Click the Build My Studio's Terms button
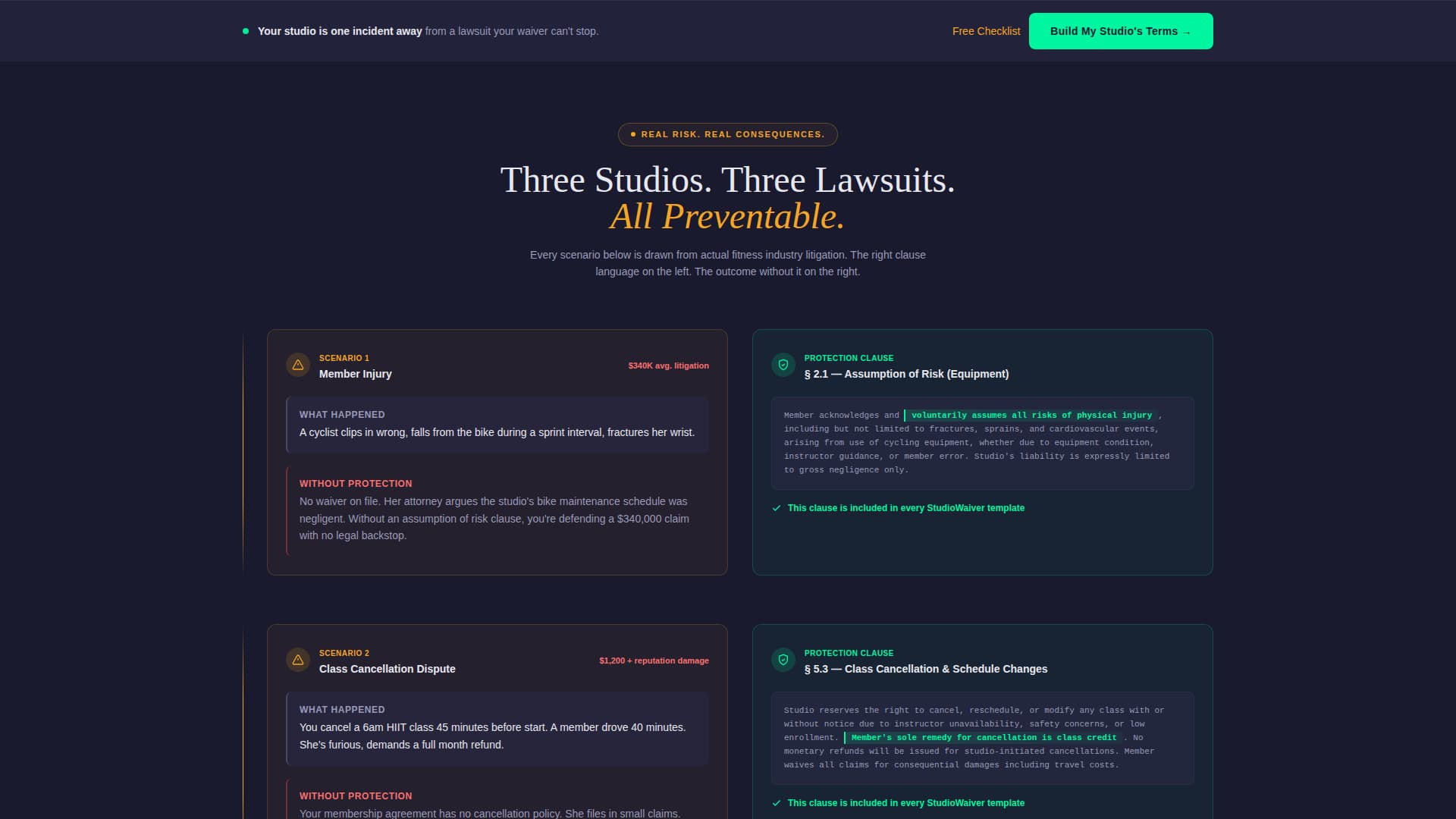The height and width of the screenshot is (819, 1456). [1121, 31]
